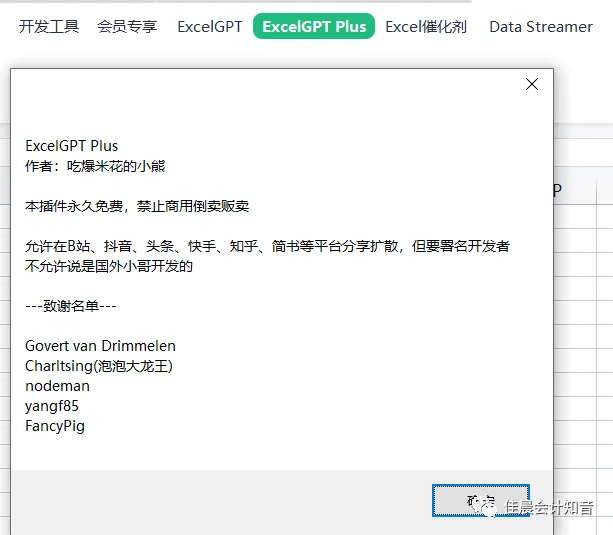Switch to the 会员专享 tab
The height and width of the screenshot is (535, 613).
click(x=127, y=27)
